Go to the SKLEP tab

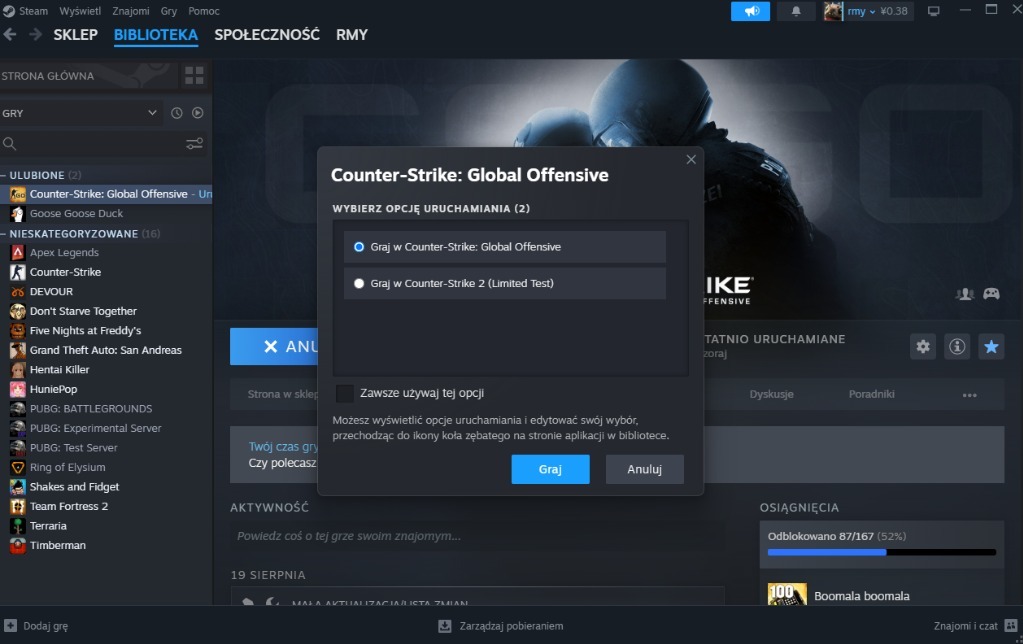click(x=76, y=35)
